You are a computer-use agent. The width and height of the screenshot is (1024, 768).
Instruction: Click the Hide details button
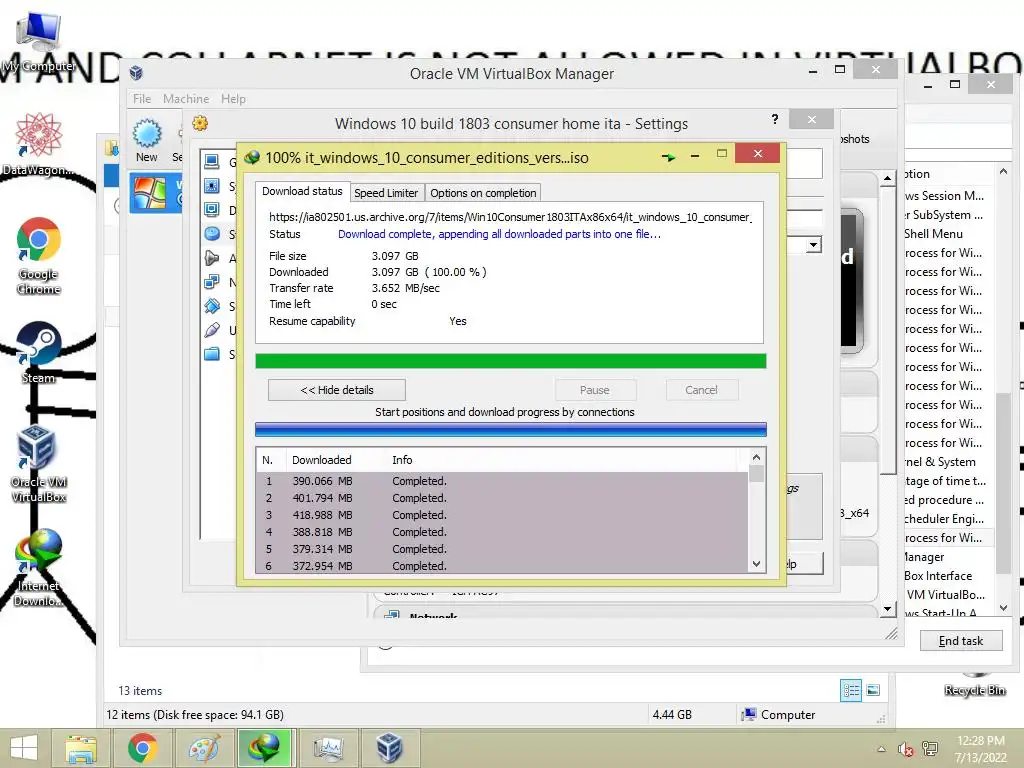(336, 390)
